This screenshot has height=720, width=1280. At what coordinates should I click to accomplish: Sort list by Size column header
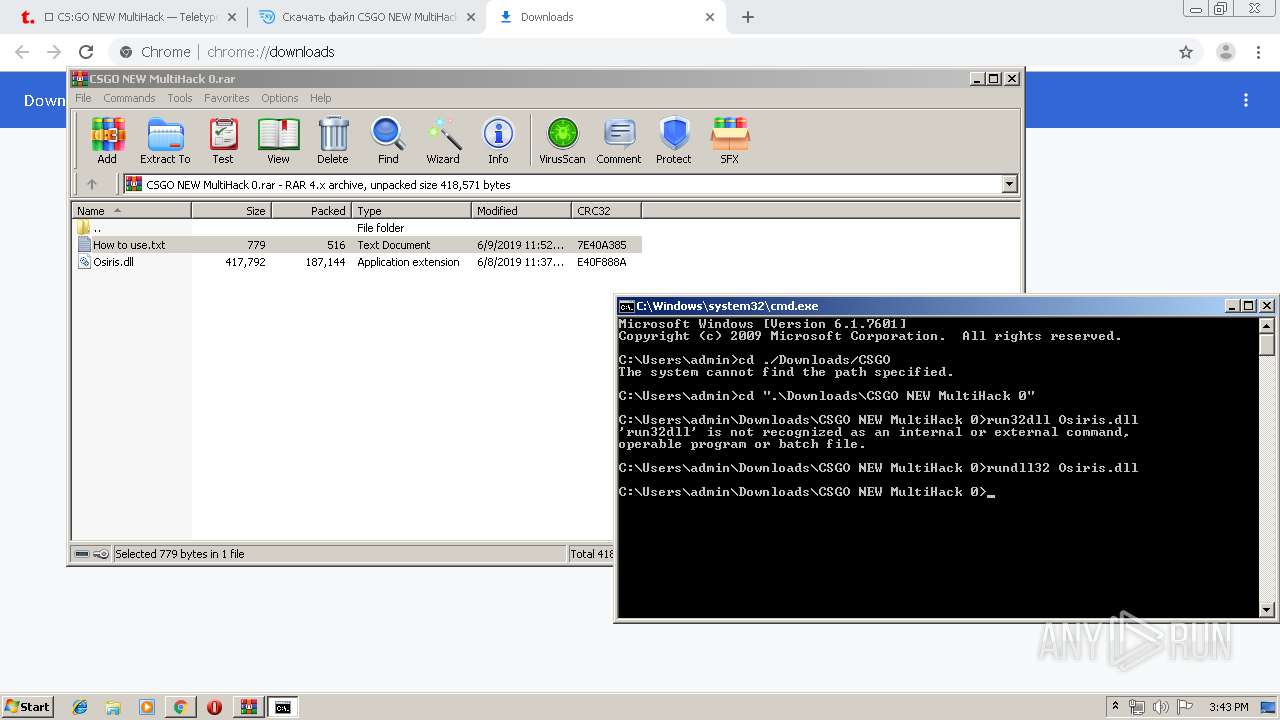click(231, 211)
